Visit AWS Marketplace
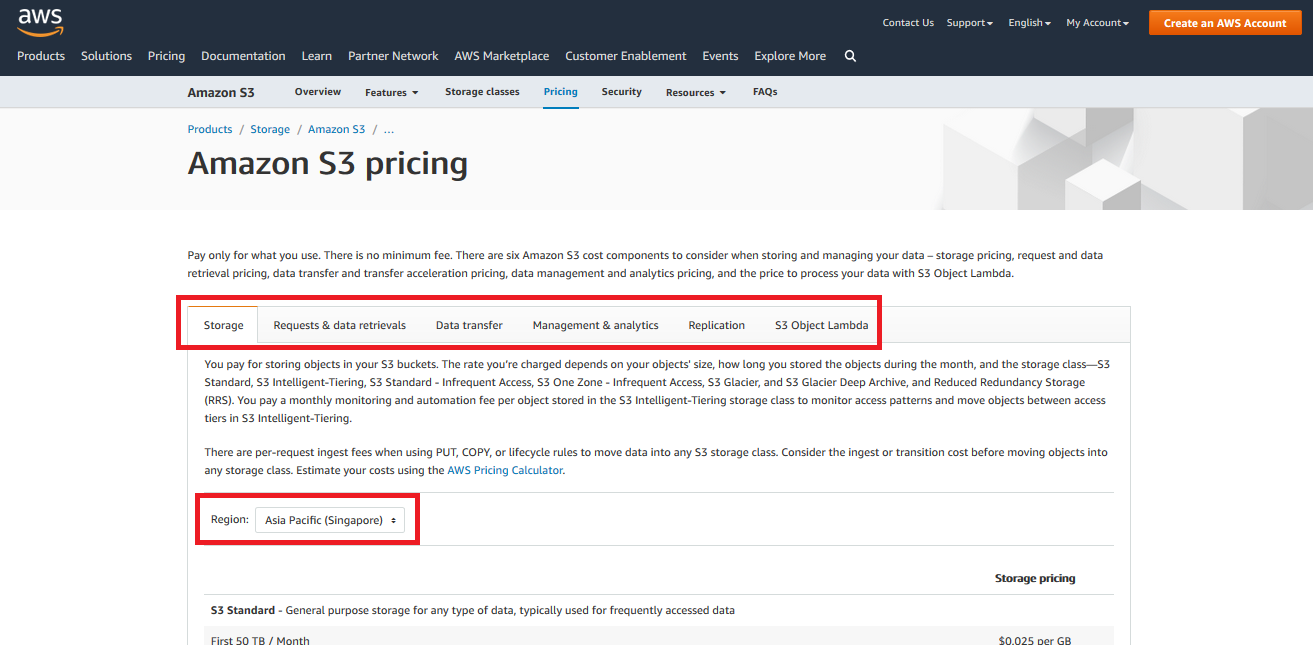The image size is (1313, 648). click(x=502, y=56)
